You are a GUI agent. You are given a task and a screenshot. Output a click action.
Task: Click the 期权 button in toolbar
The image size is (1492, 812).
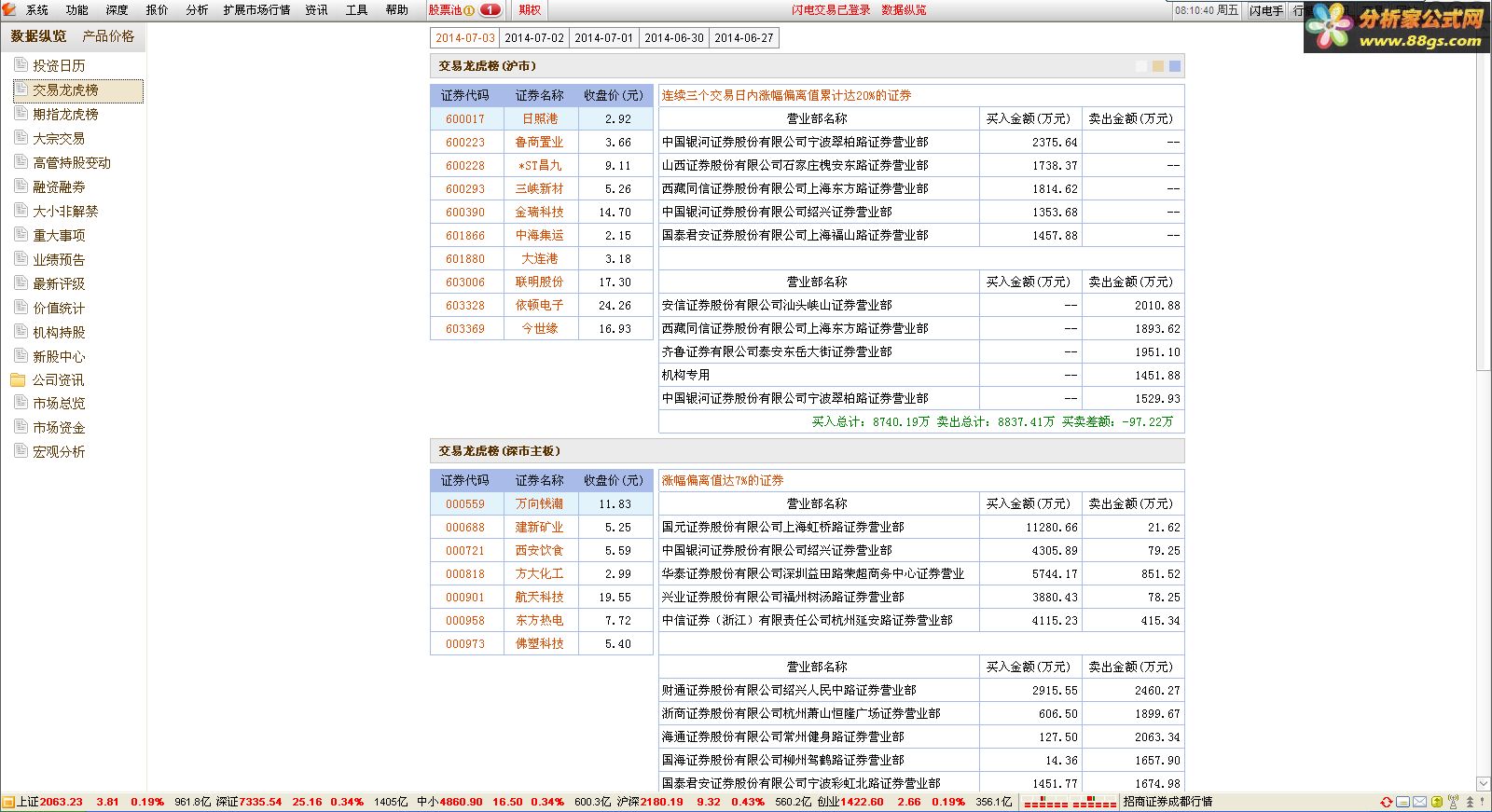click(x=530, y=10)
